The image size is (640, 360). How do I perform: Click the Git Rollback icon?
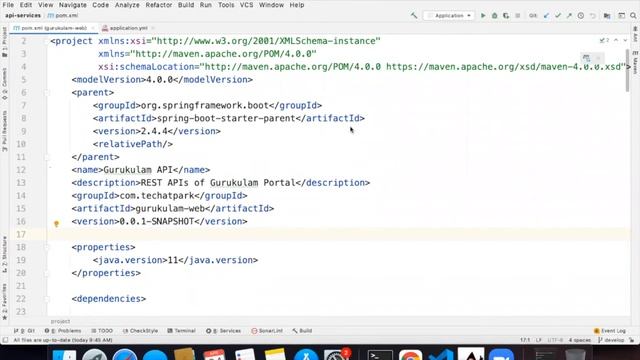coord(592,16)
